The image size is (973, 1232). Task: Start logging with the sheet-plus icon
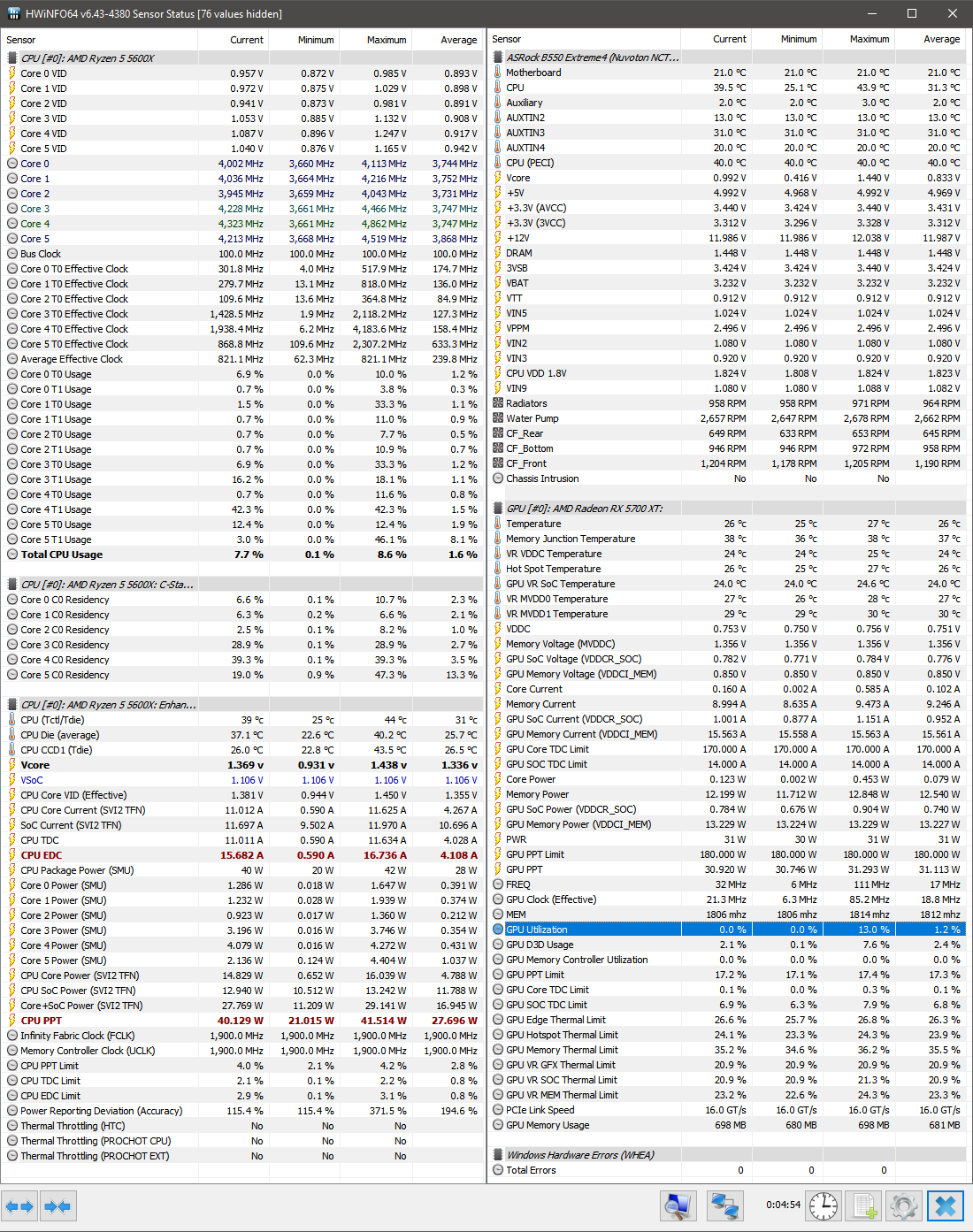click(862, 1206)
